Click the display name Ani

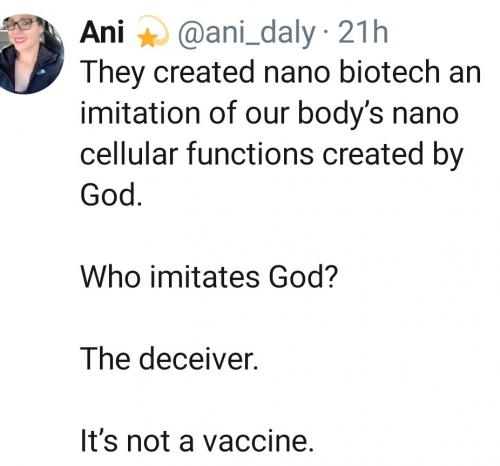[102, 33]
